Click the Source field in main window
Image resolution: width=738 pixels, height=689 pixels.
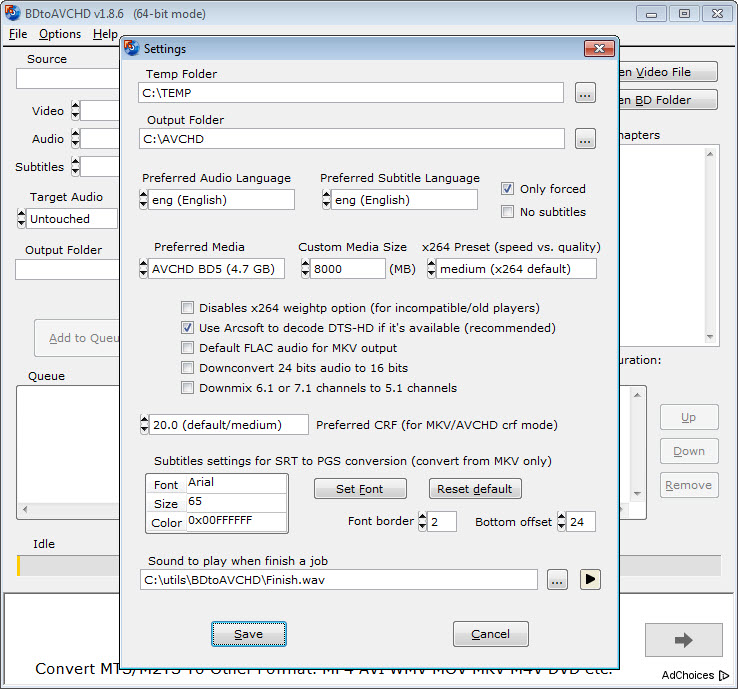tap(68, 79)
